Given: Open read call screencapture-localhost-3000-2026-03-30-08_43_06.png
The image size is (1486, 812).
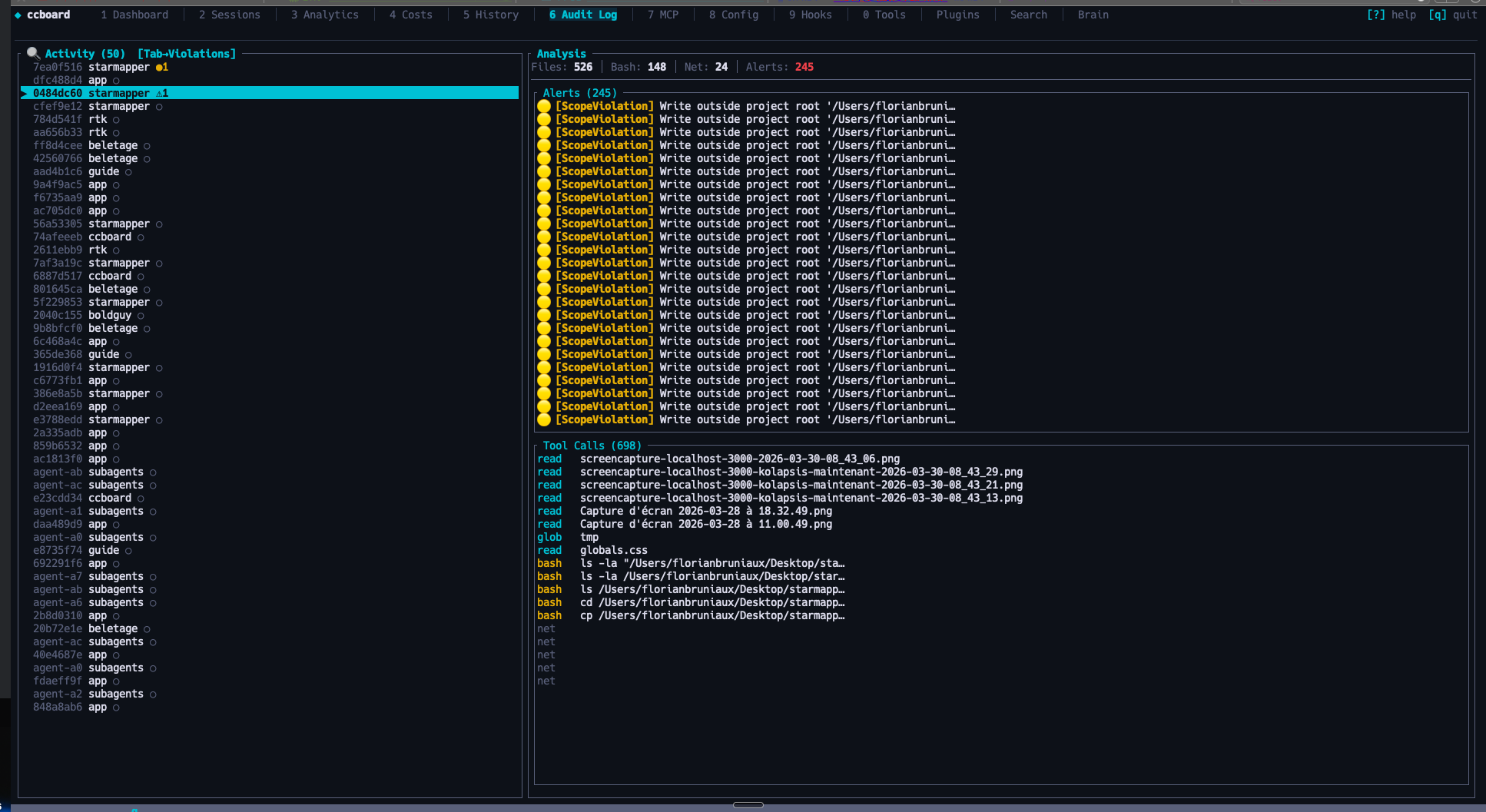Looking at the screenshot, I should 718,459.
